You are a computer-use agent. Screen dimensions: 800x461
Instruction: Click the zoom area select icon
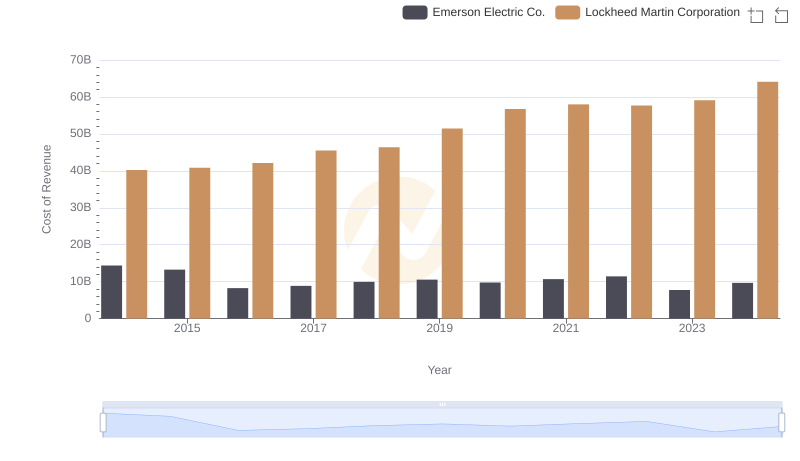click(x=756, y=15)
